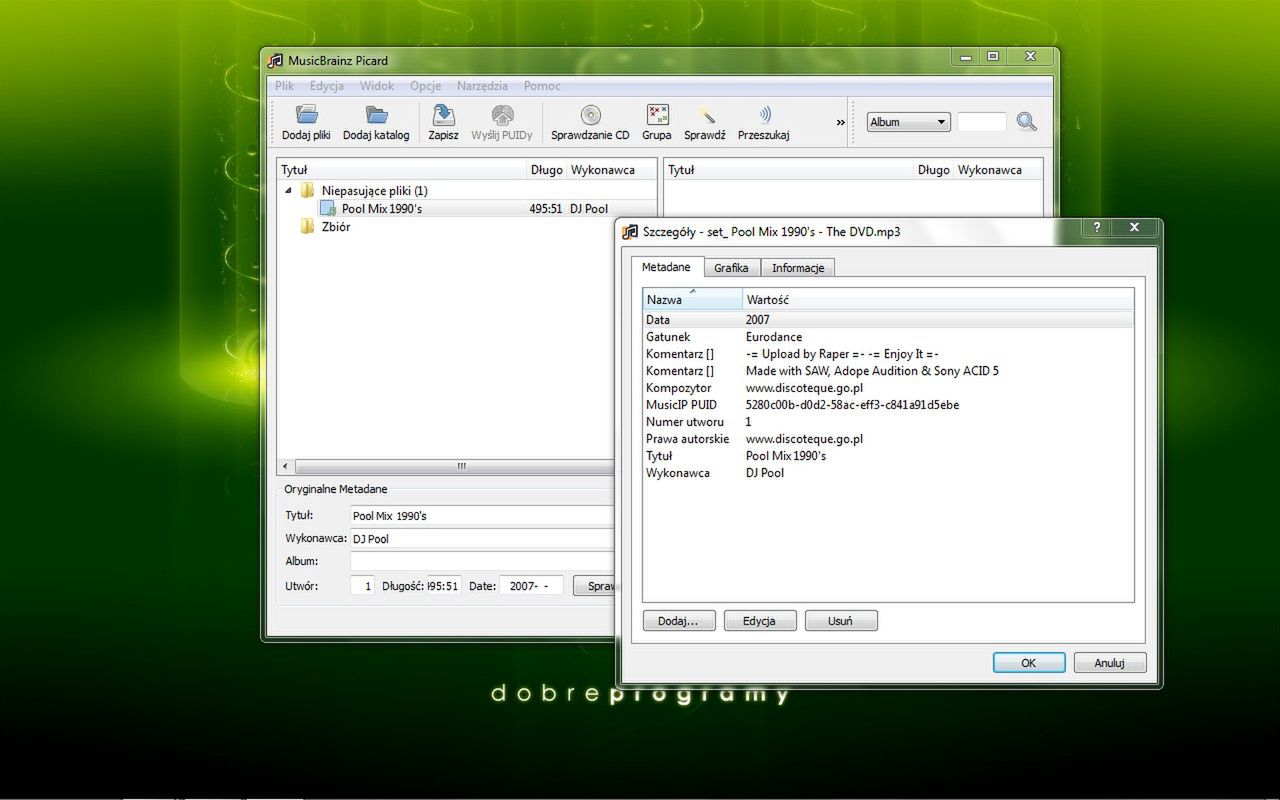Screen dimensions: 1280x800
Task: Open the Plik menu
Action: 285,86
